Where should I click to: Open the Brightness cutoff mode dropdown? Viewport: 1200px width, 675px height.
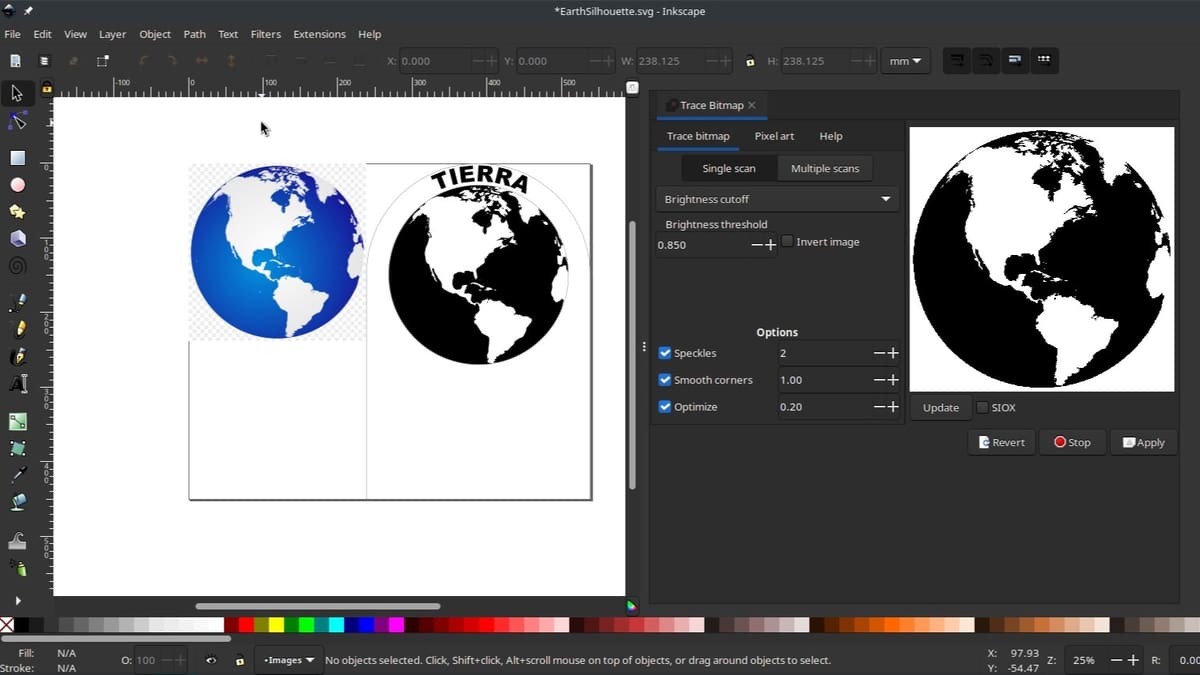pyautogui.click(x=777, y=199)
